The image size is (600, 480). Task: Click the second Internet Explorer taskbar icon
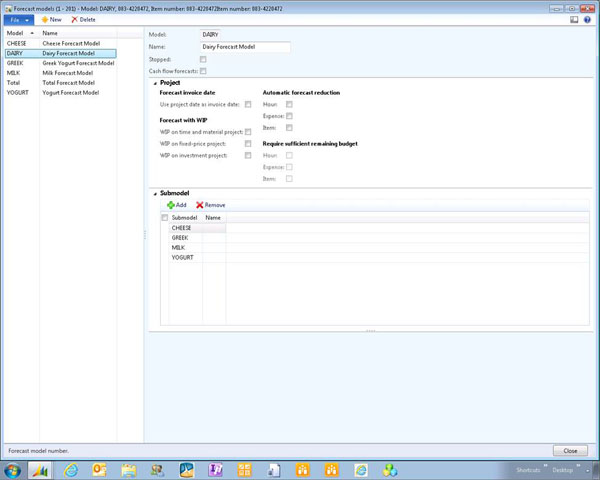[361, 470]
